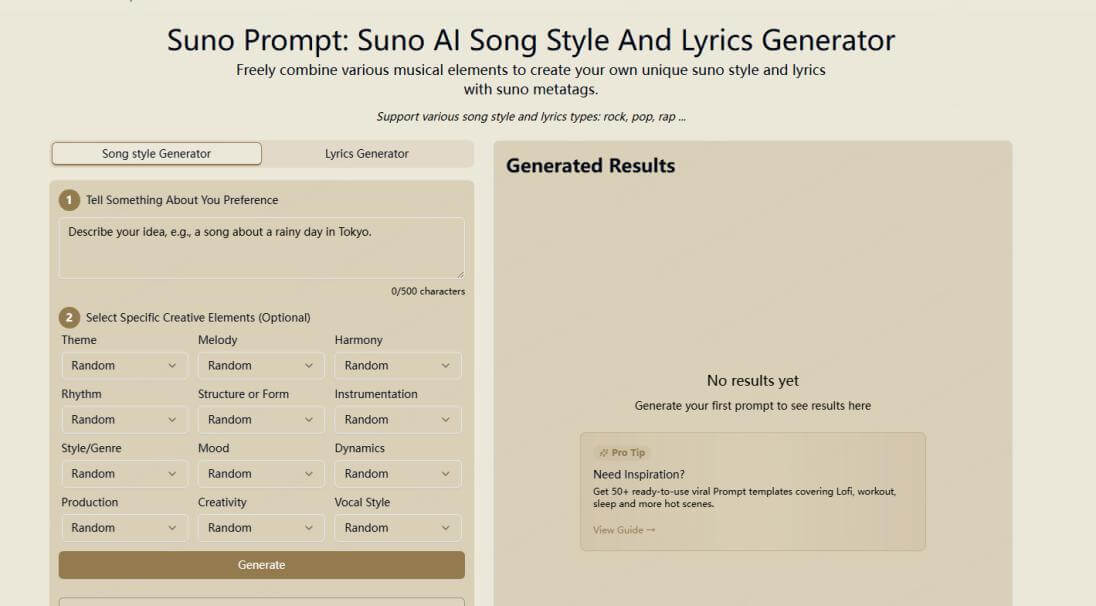Open the Instrumentation dropdown

coord(397,419)
